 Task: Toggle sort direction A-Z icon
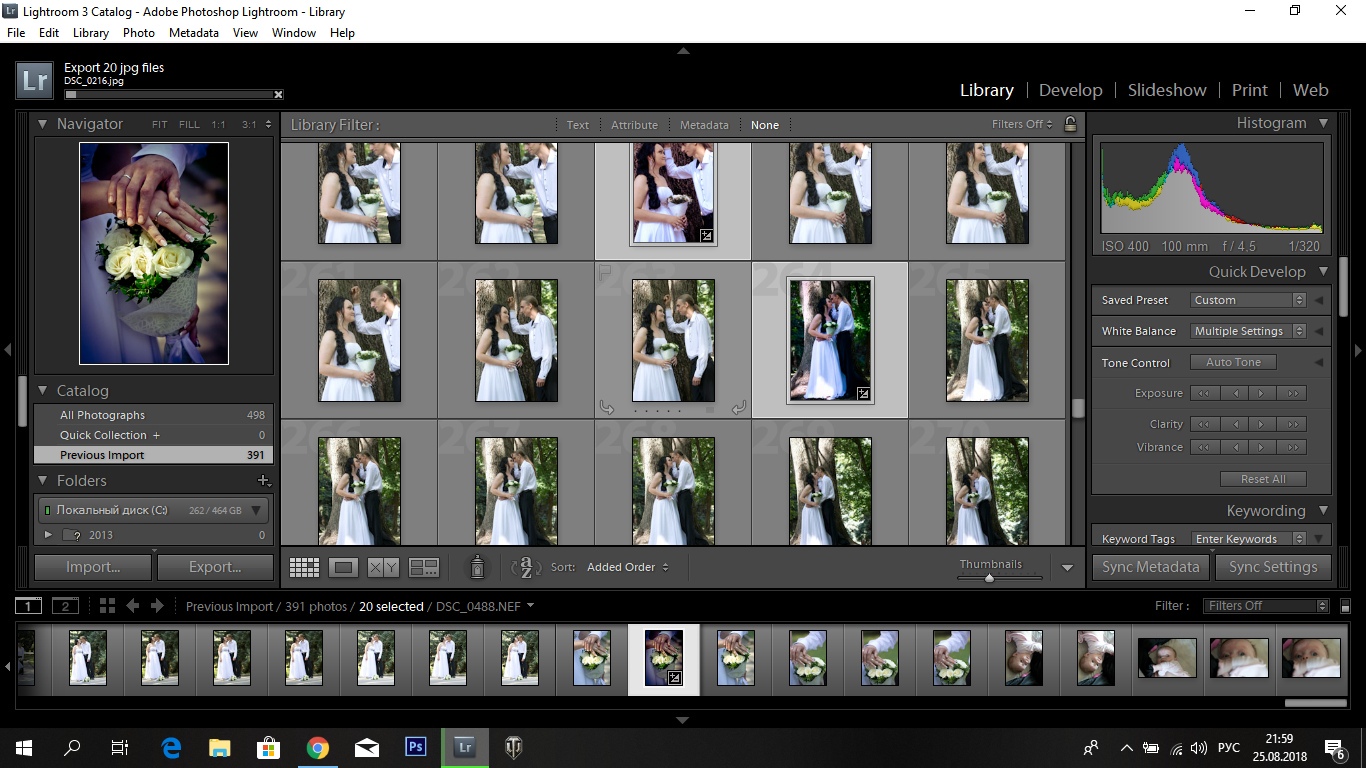(526, 567)
